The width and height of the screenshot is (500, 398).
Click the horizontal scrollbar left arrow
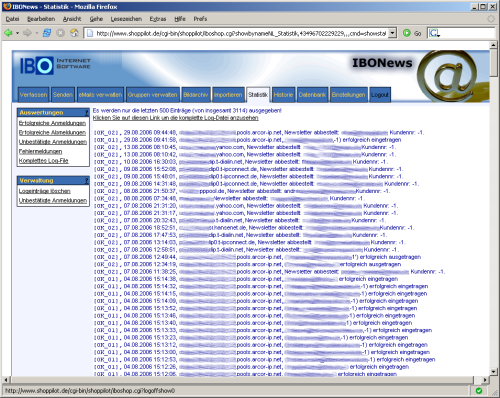click(6, 380)
